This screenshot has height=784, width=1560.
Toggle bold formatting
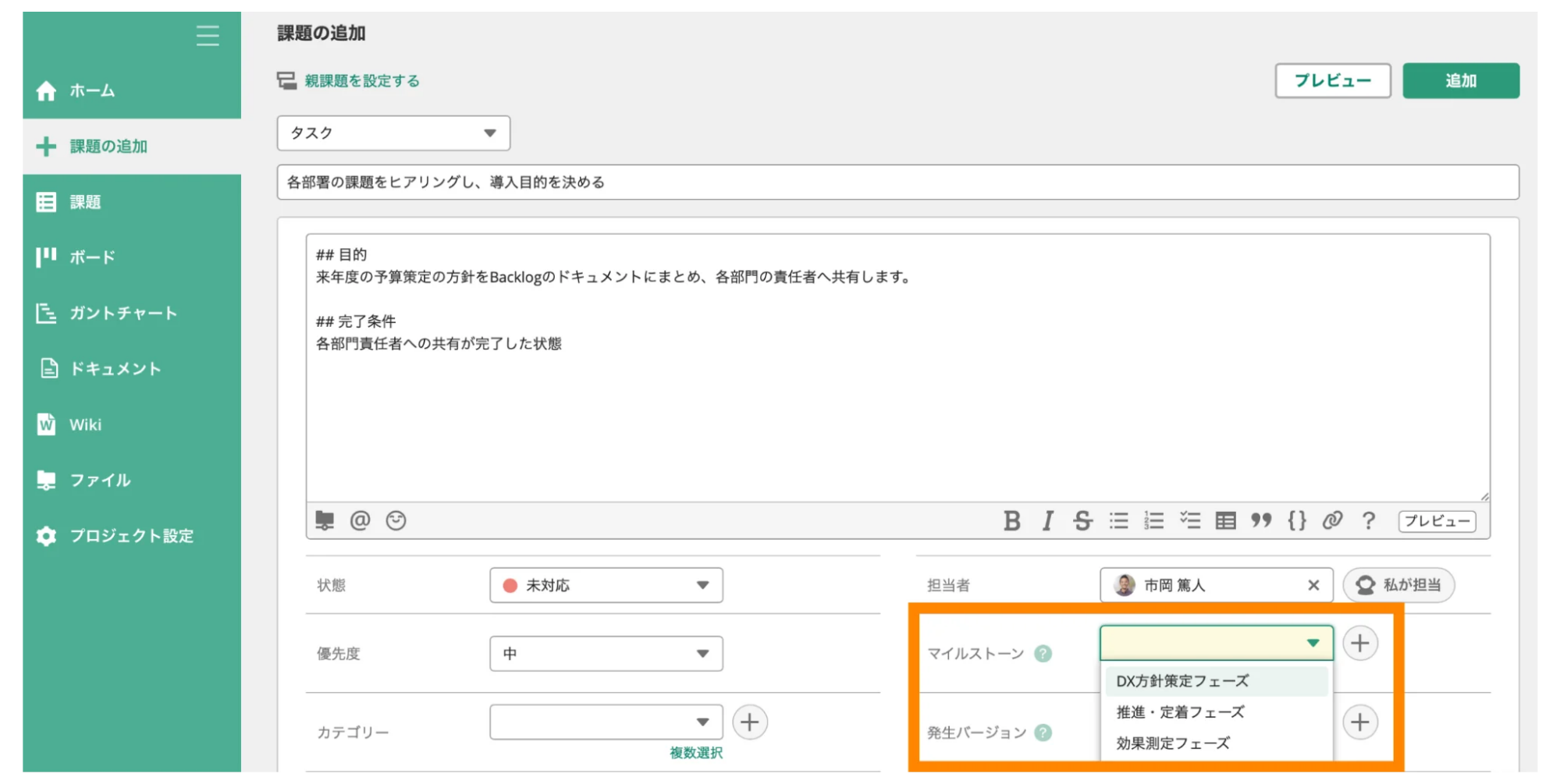click(1011, 520)
